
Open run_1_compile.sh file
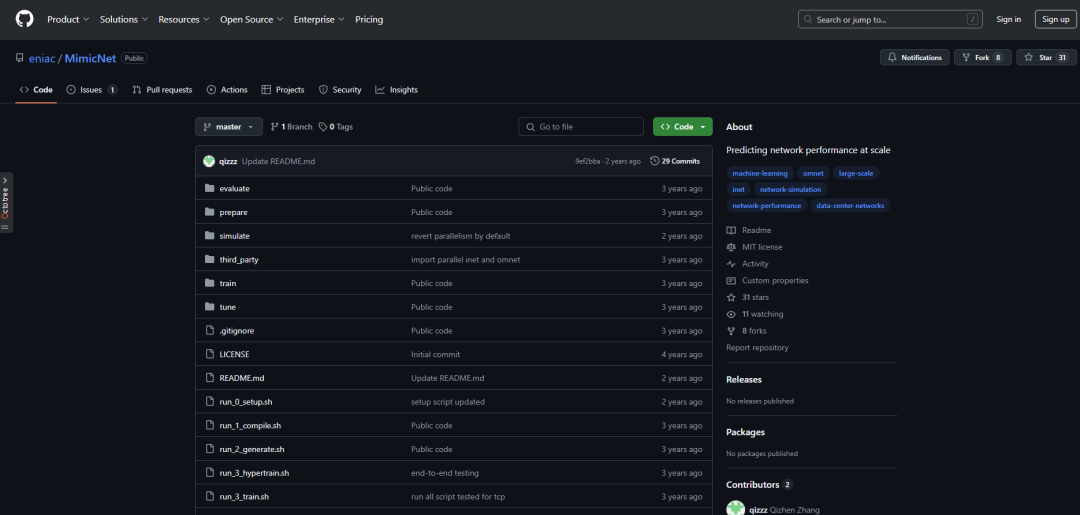250,425
